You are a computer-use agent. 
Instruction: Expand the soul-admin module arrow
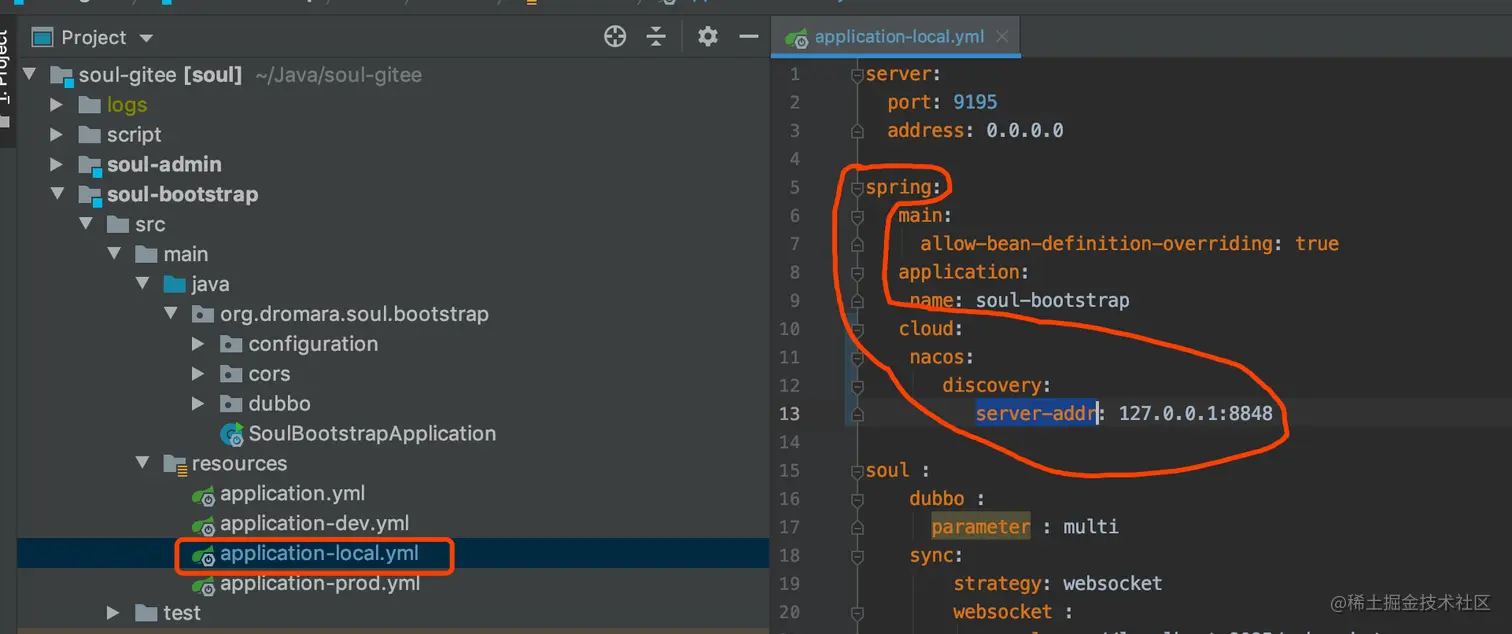pyautogui.click(x=56, y=165)
